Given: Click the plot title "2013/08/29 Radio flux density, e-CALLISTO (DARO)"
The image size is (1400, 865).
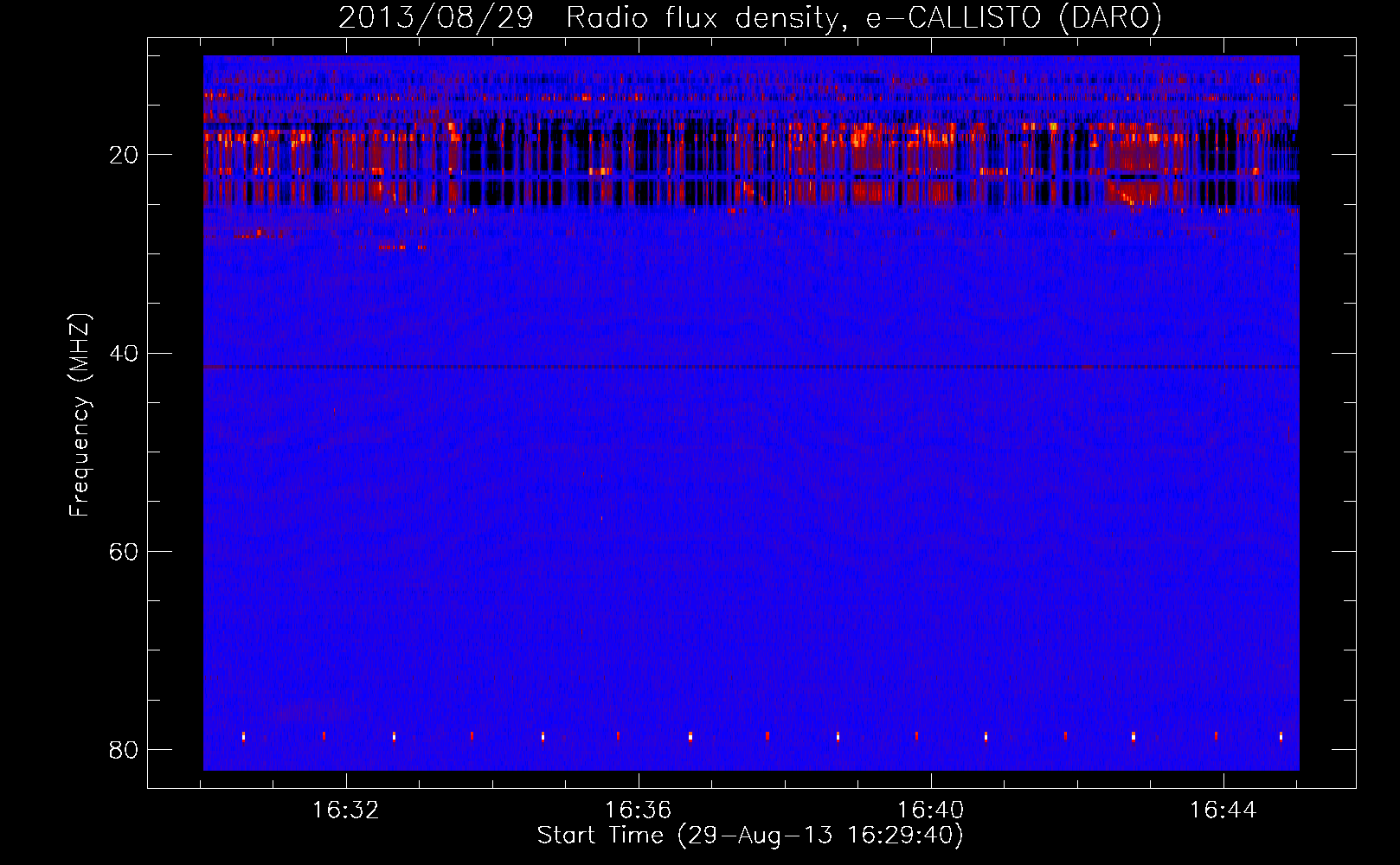Looking at the screenshot, I should click(750, 18).
